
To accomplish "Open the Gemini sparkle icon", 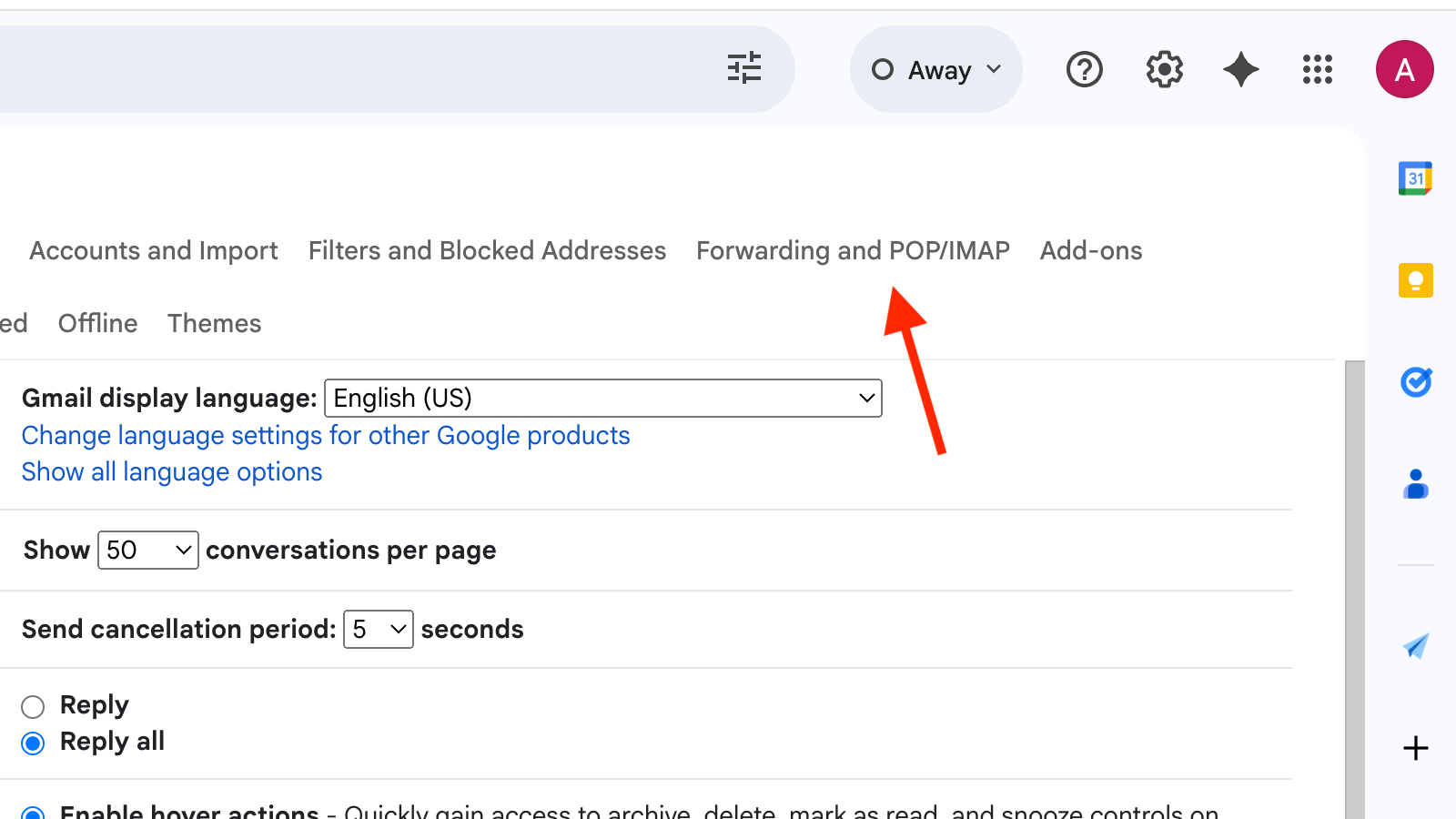I will coord(1241,69).
